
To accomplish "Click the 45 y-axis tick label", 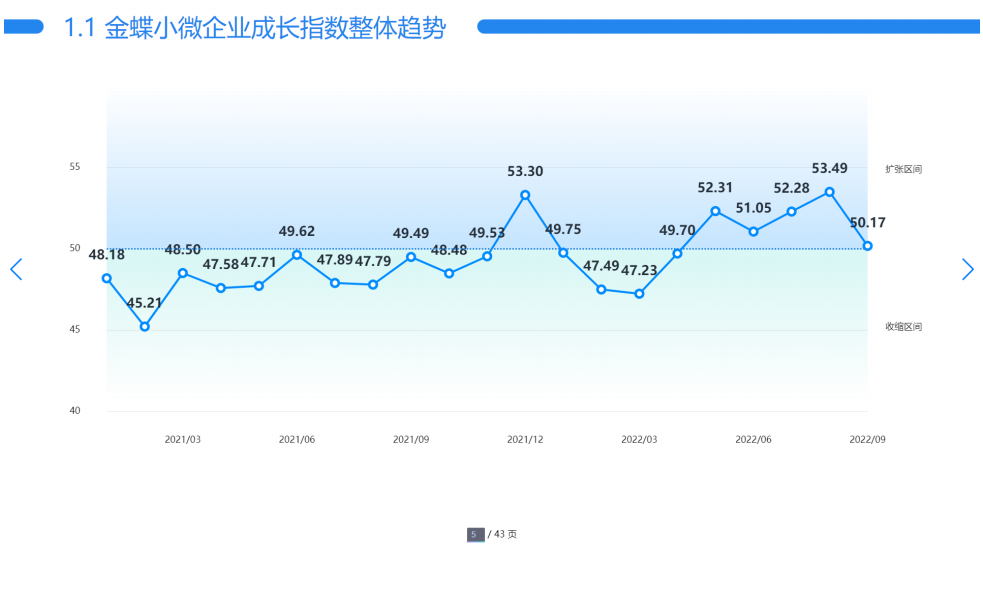I will [x=75, y=329].
